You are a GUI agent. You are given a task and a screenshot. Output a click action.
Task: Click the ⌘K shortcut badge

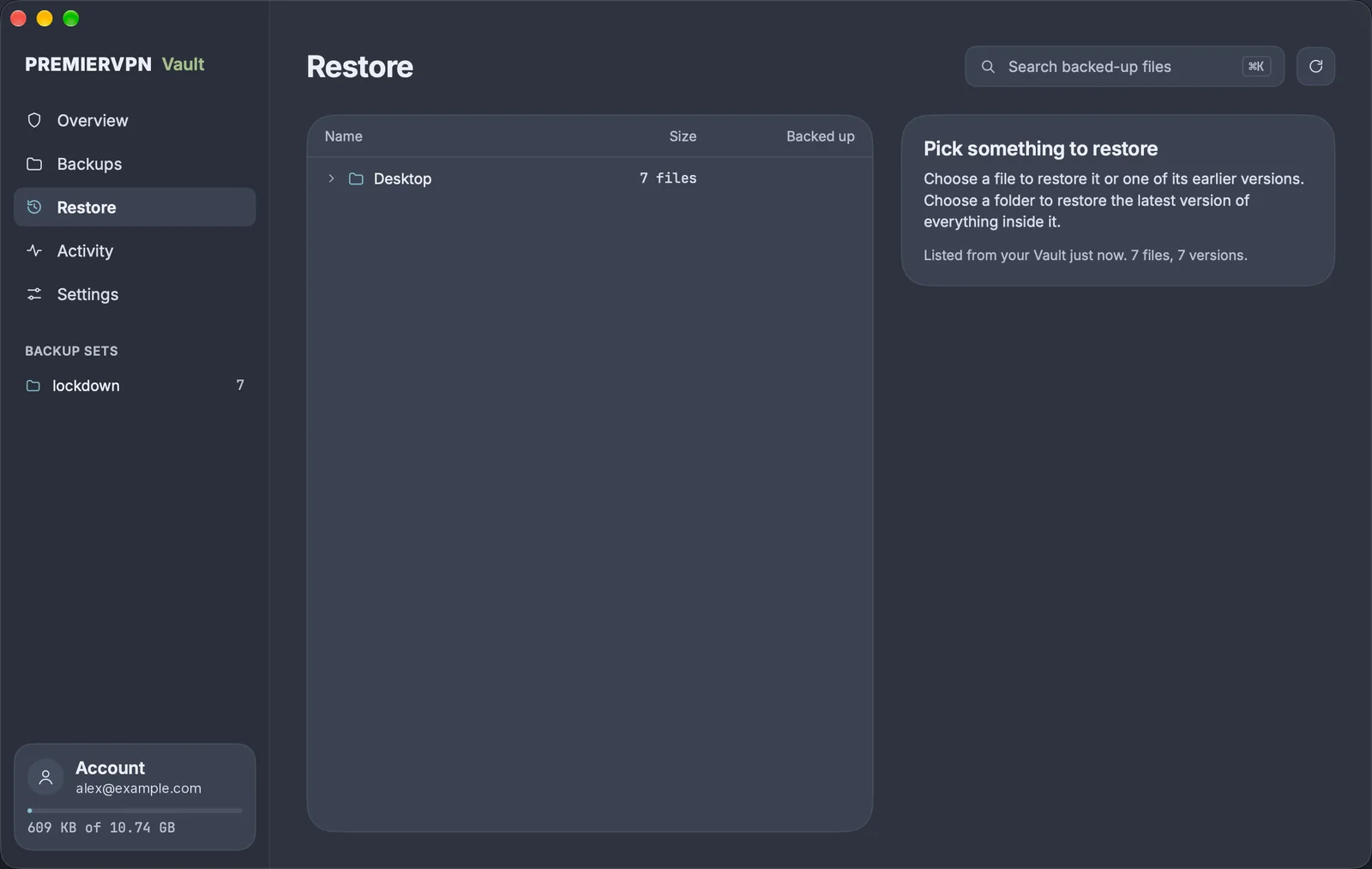(1256, 66)
